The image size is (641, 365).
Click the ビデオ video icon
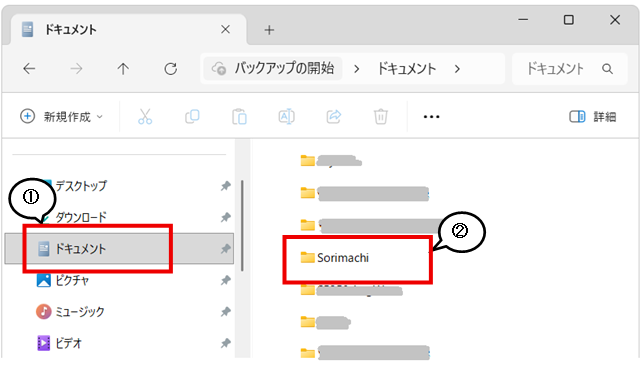pyautogui.click(x=44, y=343)
